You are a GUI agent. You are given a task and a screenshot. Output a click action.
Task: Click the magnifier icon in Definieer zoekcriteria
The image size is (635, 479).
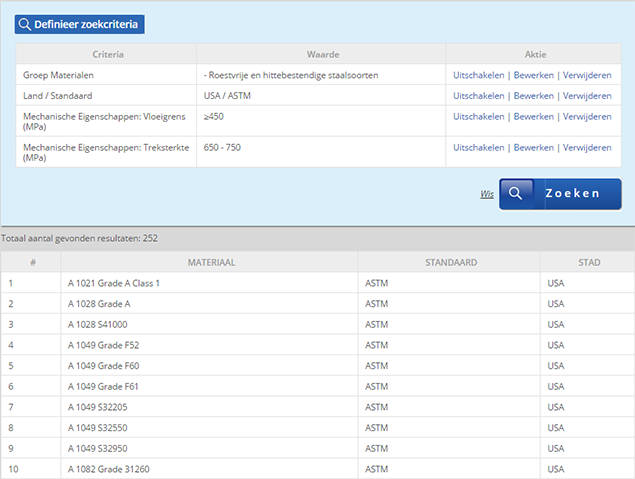[x=25, y=24]
